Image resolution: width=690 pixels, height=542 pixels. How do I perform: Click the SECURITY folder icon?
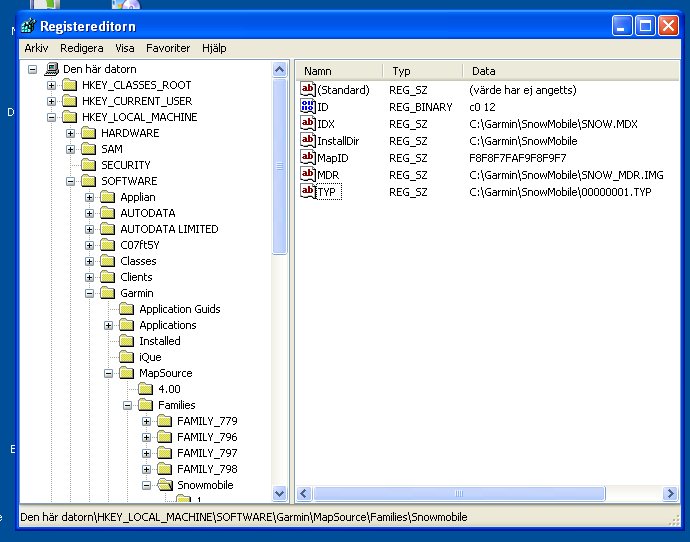pyautogui.click(x=88, y=165)
